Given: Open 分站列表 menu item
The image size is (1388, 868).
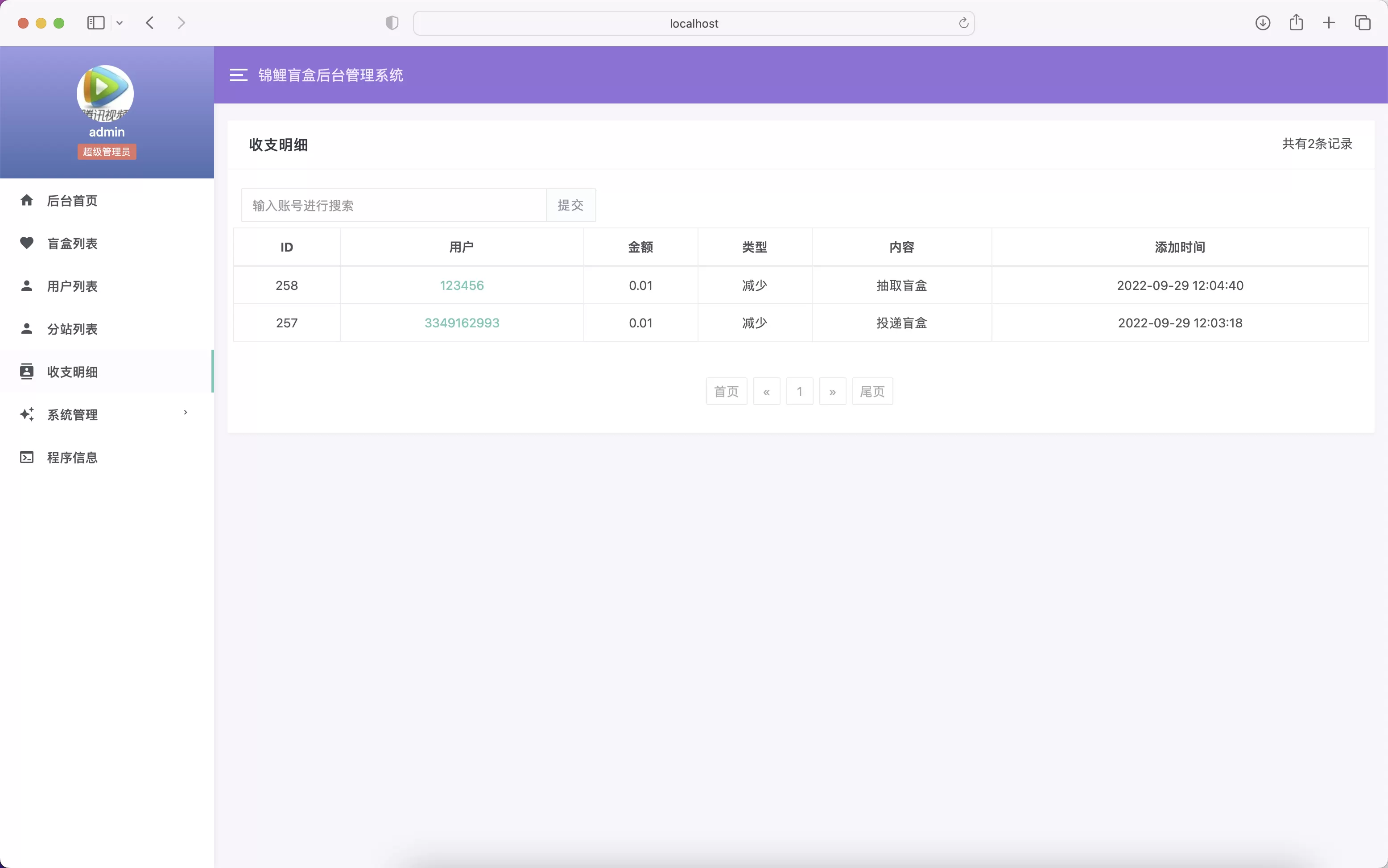Looking at the screenshot, I should pos(107,328).
